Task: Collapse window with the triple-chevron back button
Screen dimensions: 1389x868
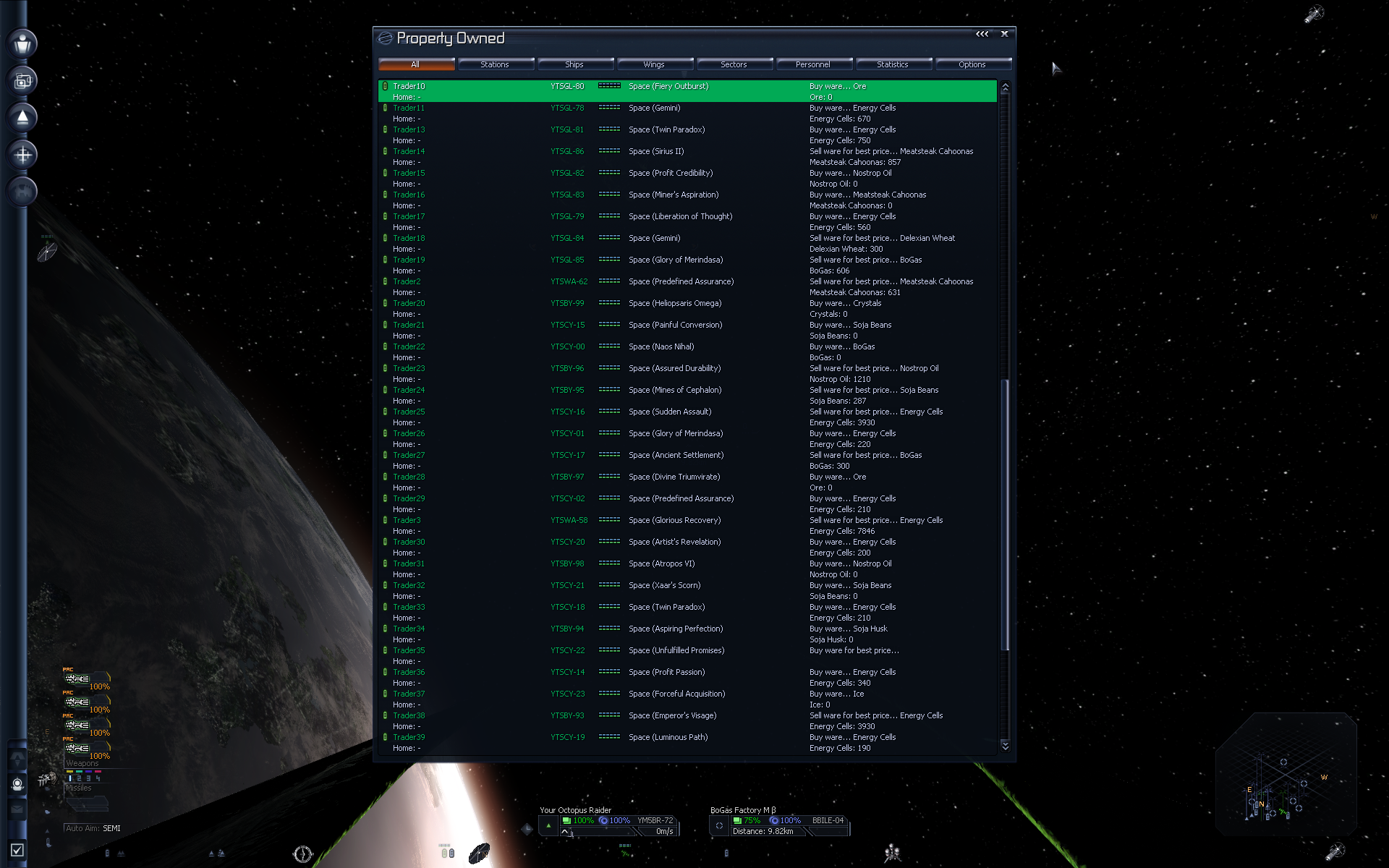Action: coord(982,34)
